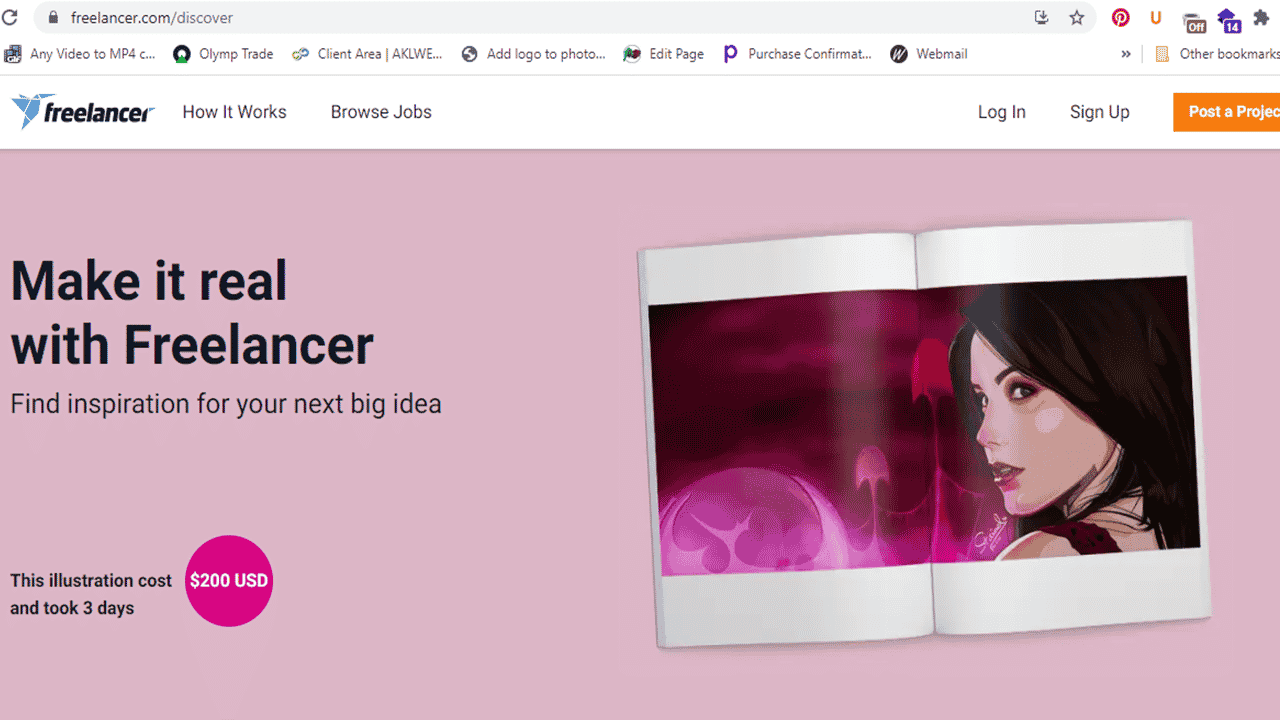Expand hidden bookmarks with double chevron
Image resolution: width=1280 pixels, height=720 pixels.
click(x=1126, y=54)
